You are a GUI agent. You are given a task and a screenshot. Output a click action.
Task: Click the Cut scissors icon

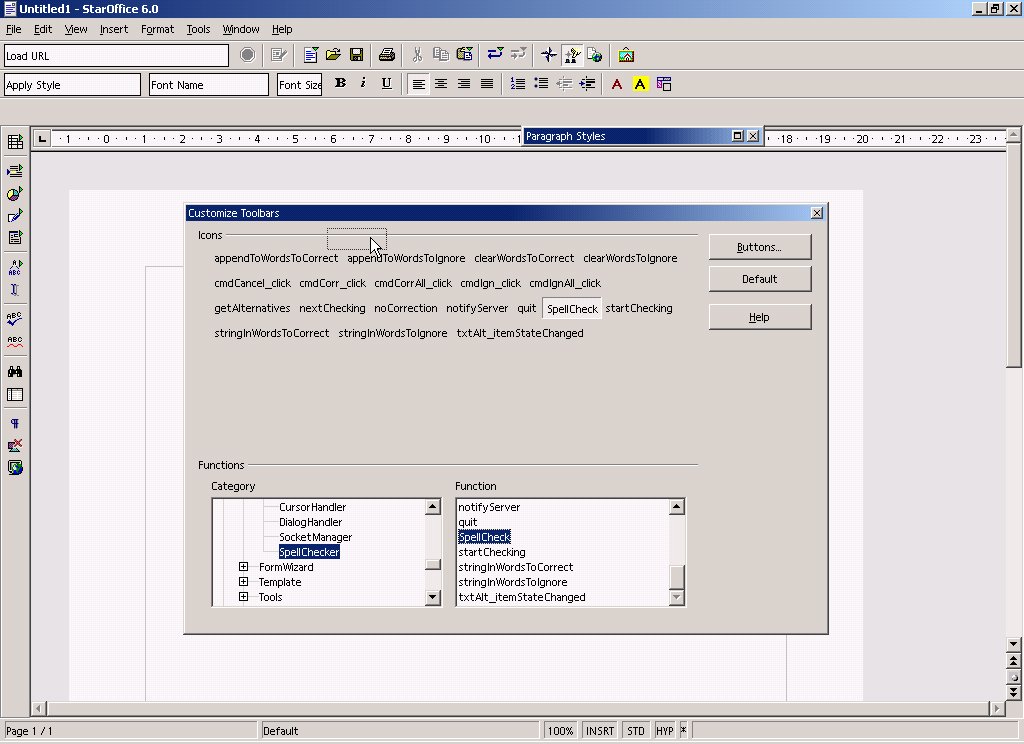[417, 55]
